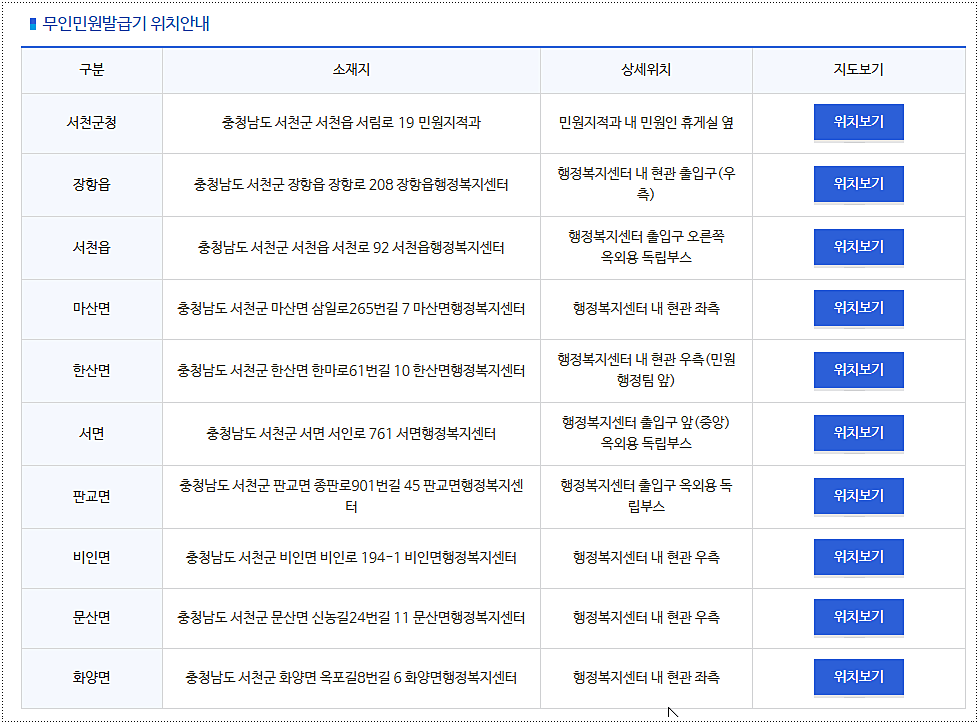
Task: Select the 한산면 row label
Action: [x=92, y=371]
